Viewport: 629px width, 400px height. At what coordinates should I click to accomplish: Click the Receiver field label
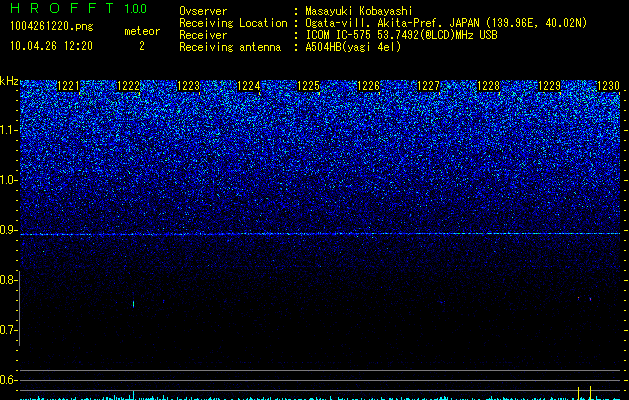tap(203, 35)
